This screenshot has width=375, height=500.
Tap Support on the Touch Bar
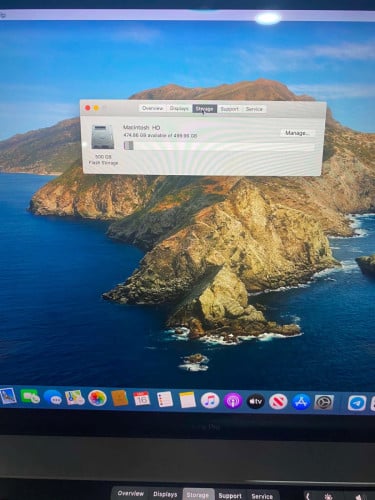click(x=230, y=496)
